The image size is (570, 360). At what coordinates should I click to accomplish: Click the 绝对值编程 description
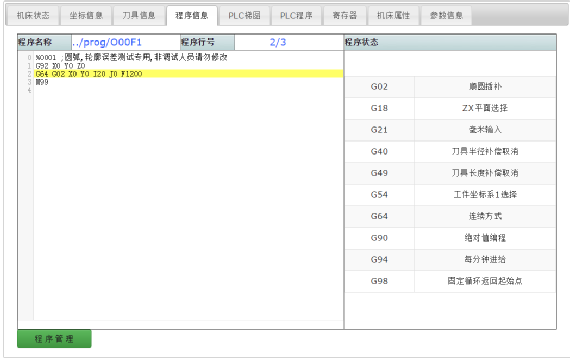point(485,238)
